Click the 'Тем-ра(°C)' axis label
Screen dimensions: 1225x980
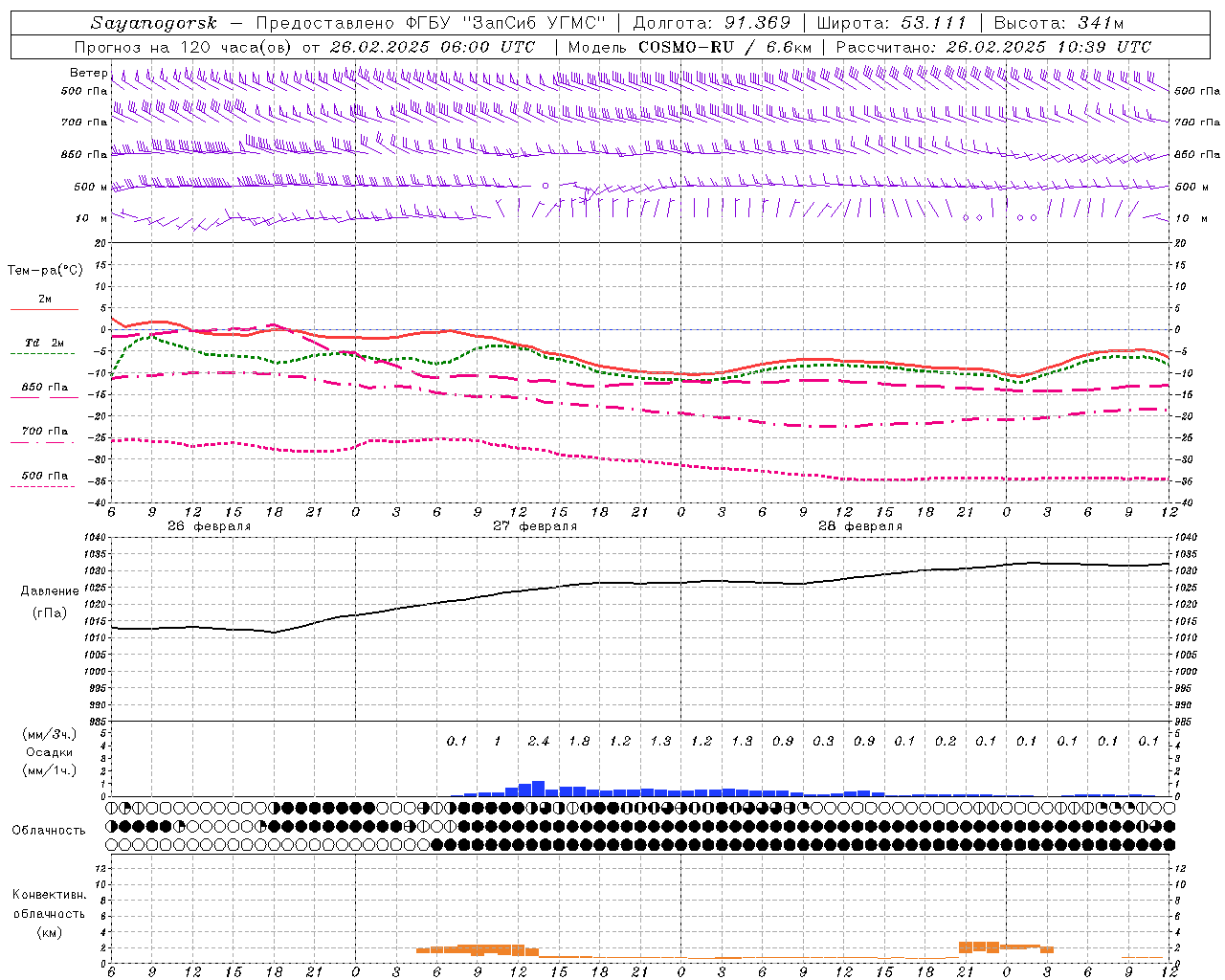click(x=45, y=271)
